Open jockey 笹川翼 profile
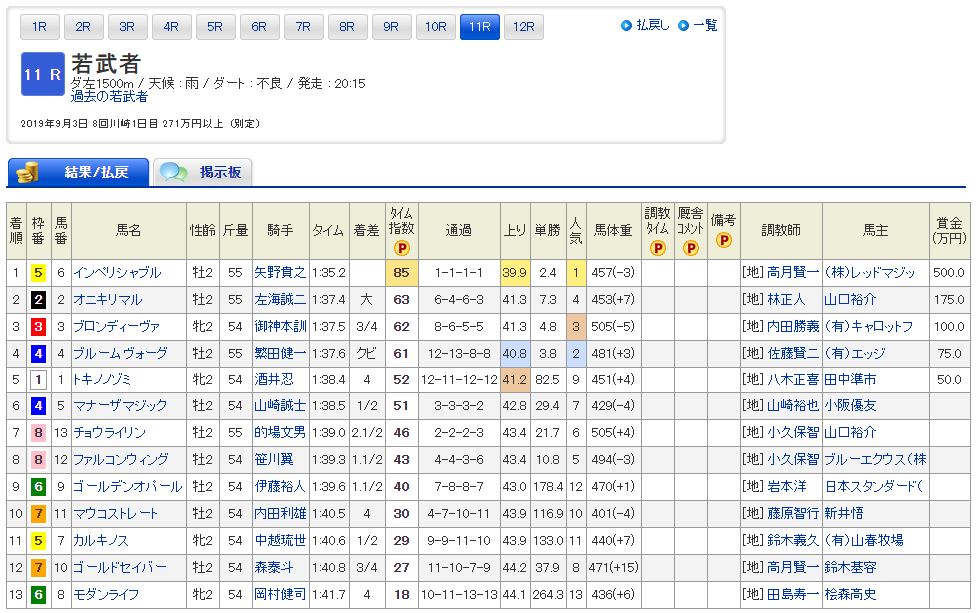Image resolution: width=978 pixels, height=613 pixels. [x=273, y=460]
